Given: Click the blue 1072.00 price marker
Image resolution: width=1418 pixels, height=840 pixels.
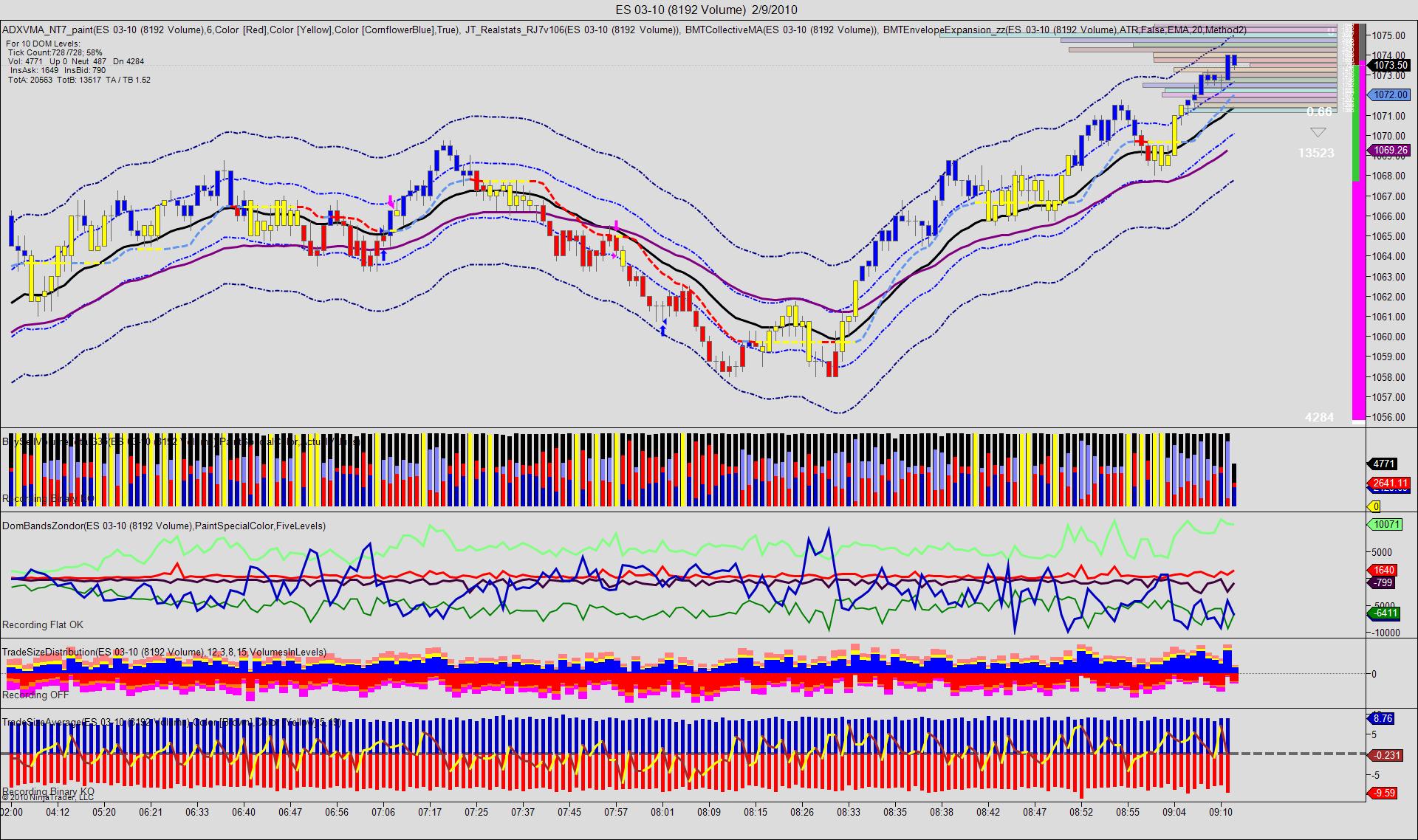Looking at the screenshot, I should click(x=1389, y=95).
